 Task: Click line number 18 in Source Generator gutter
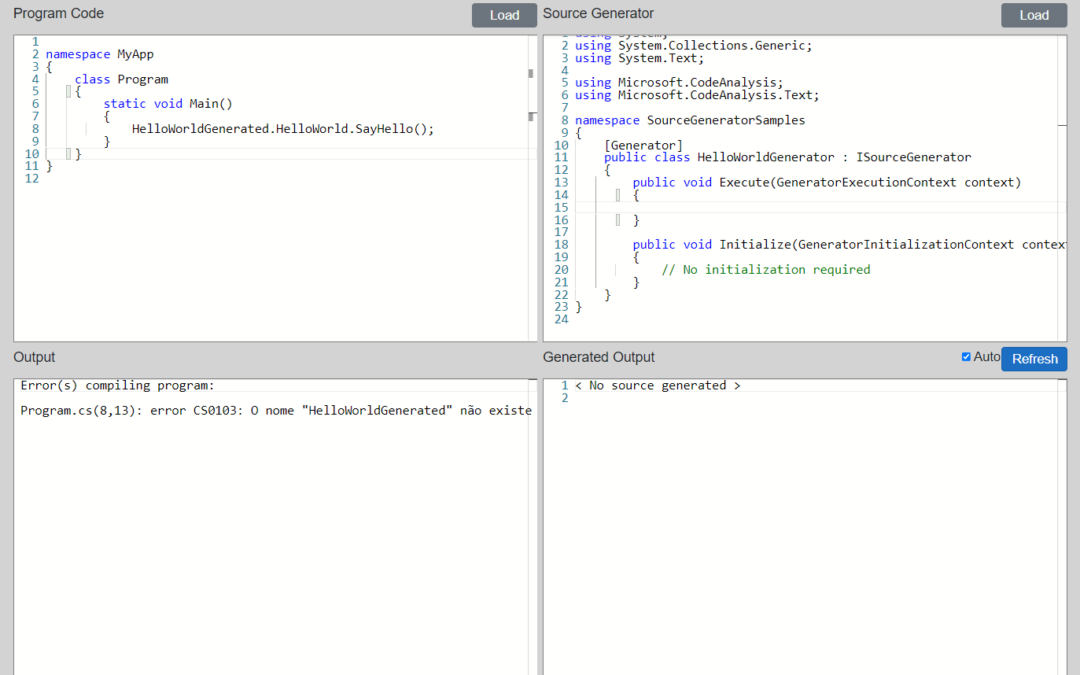(560, 245)
